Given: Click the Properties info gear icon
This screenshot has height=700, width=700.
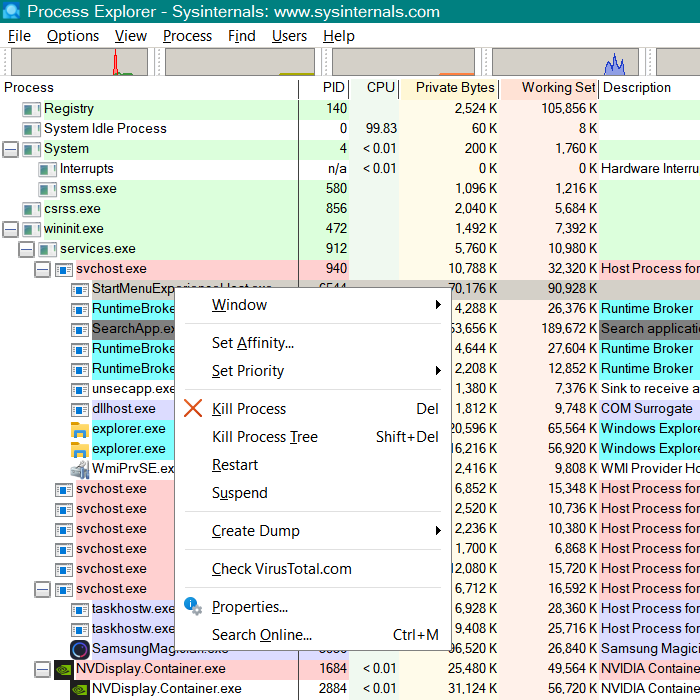Looking at the screenshot, I should [x=193, y=606].
